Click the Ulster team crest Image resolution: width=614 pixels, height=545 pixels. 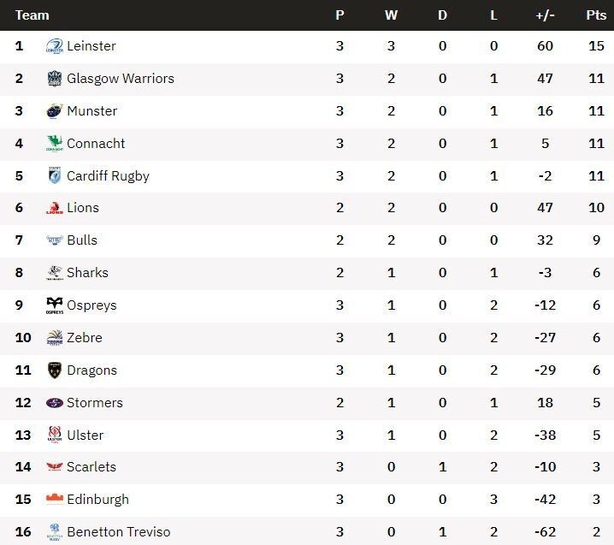pos(54,435)
